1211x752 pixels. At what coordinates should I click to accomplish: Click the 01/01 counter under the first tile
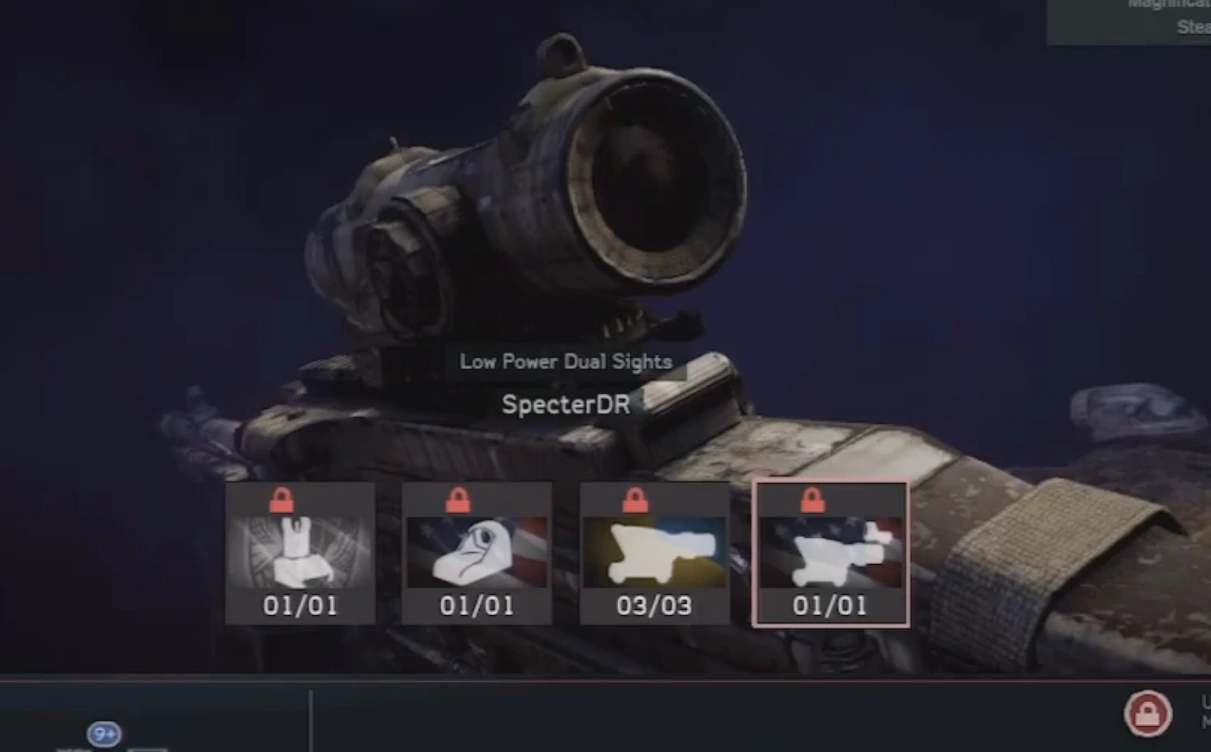300,605
